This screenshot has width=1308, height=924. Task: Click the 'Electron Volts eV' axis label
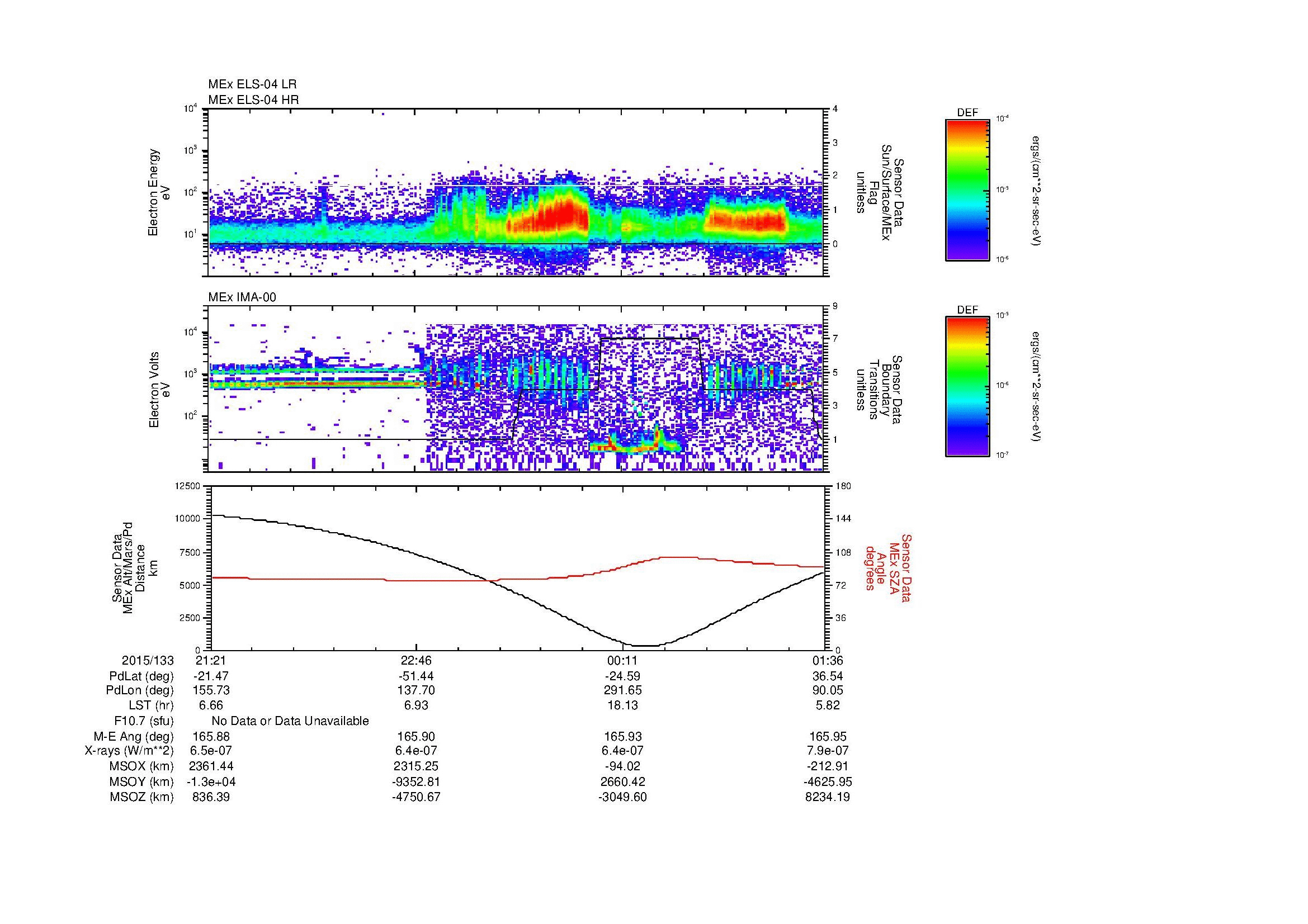pyautogui.click(x=159, y=390)
